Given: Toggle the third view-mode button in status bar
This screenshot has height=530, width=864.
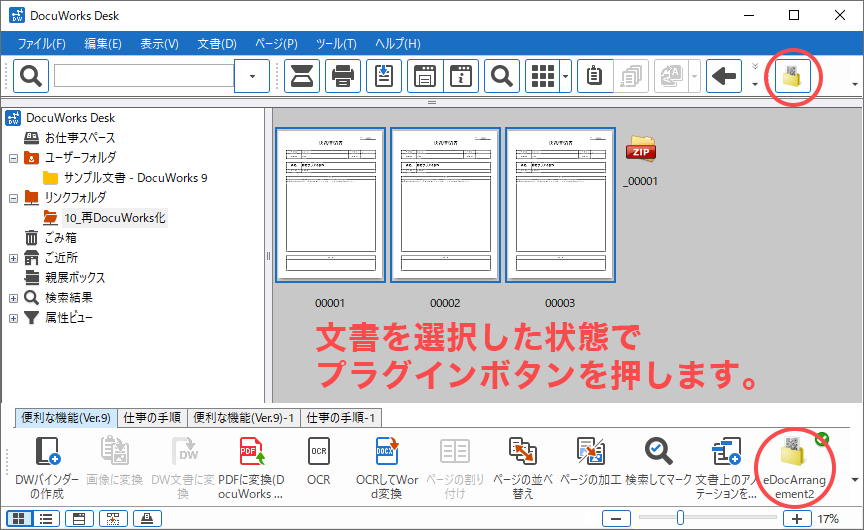Looking at the screenshot, I should 79,518.
